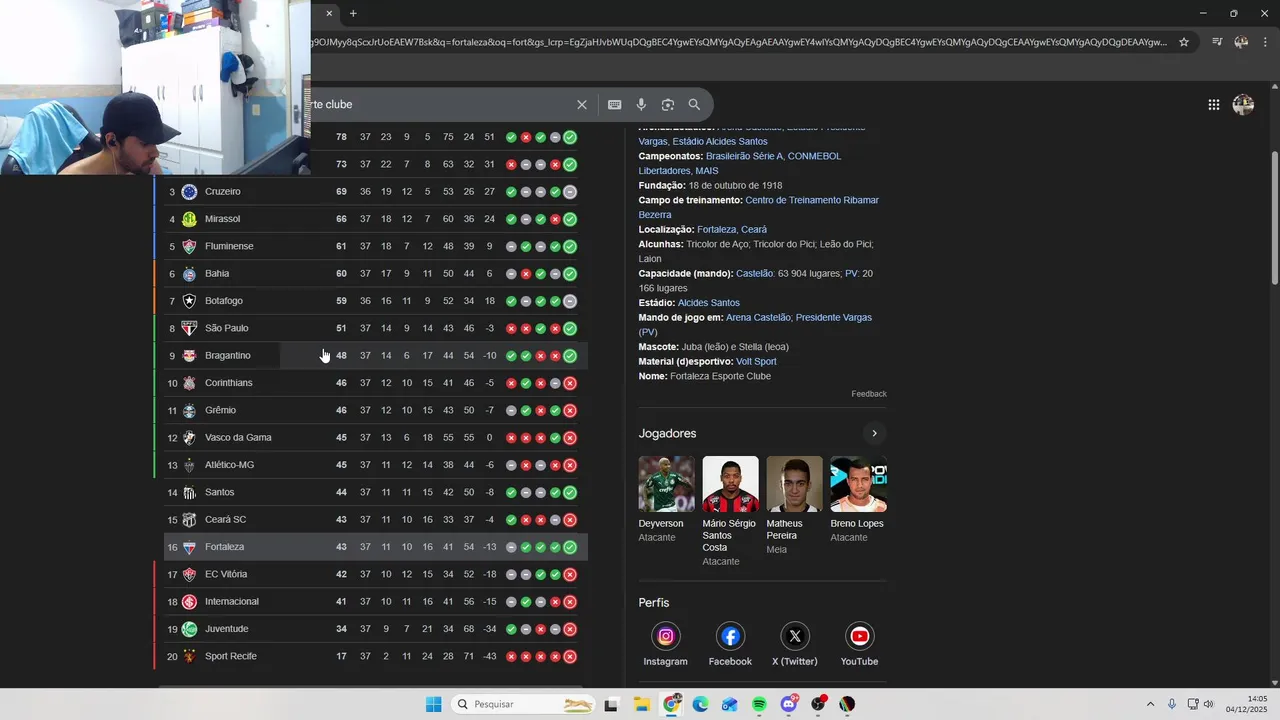Open Spotify from the taskbar
1280x720 pixels.
pyautogui.click(x=759, y=704)
